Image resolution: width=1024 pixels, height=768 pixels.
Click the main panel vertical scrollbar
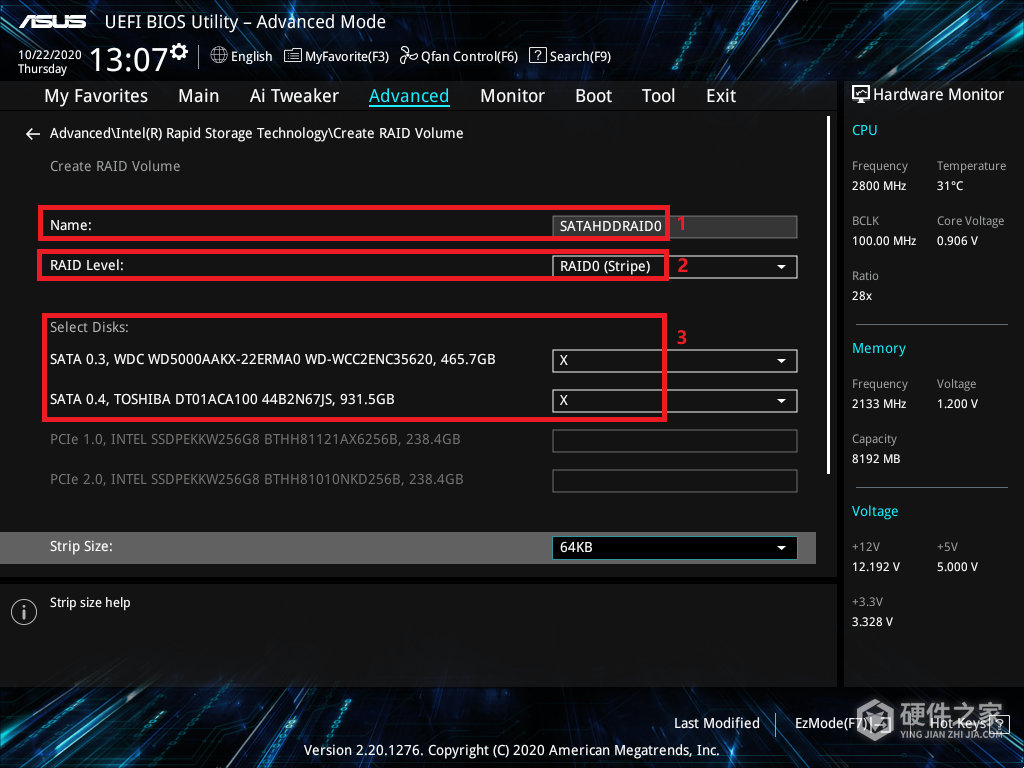click(828, 295)
